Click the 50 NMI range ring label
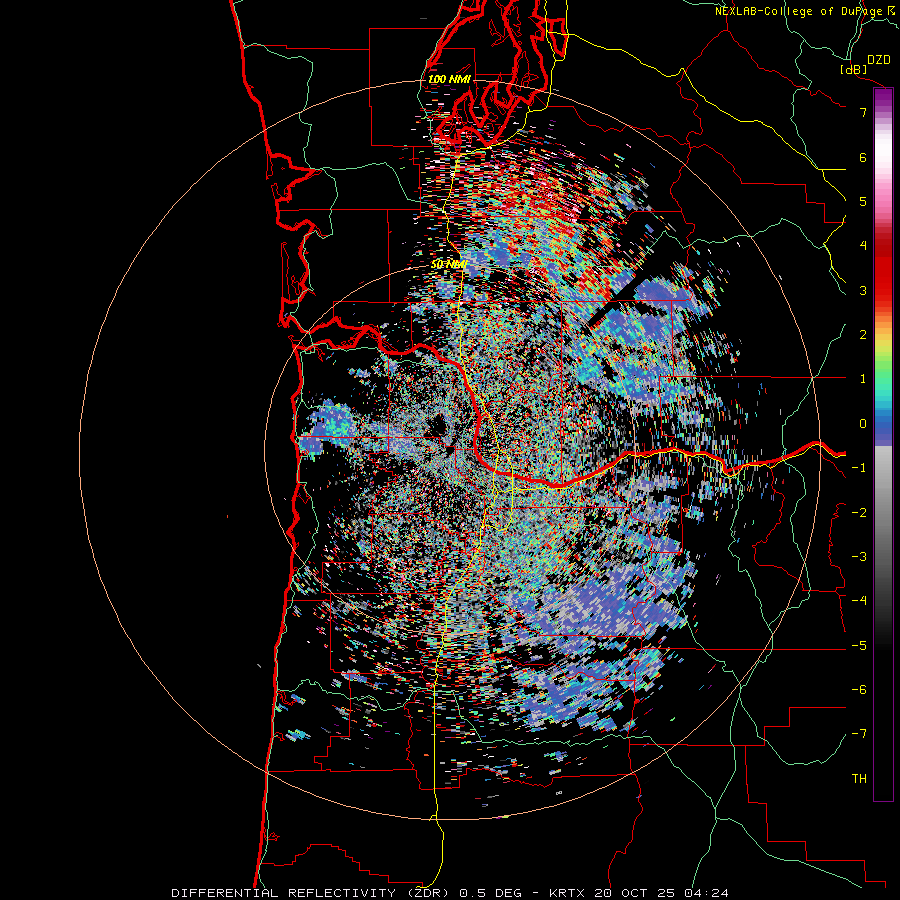 coord(448,265)
